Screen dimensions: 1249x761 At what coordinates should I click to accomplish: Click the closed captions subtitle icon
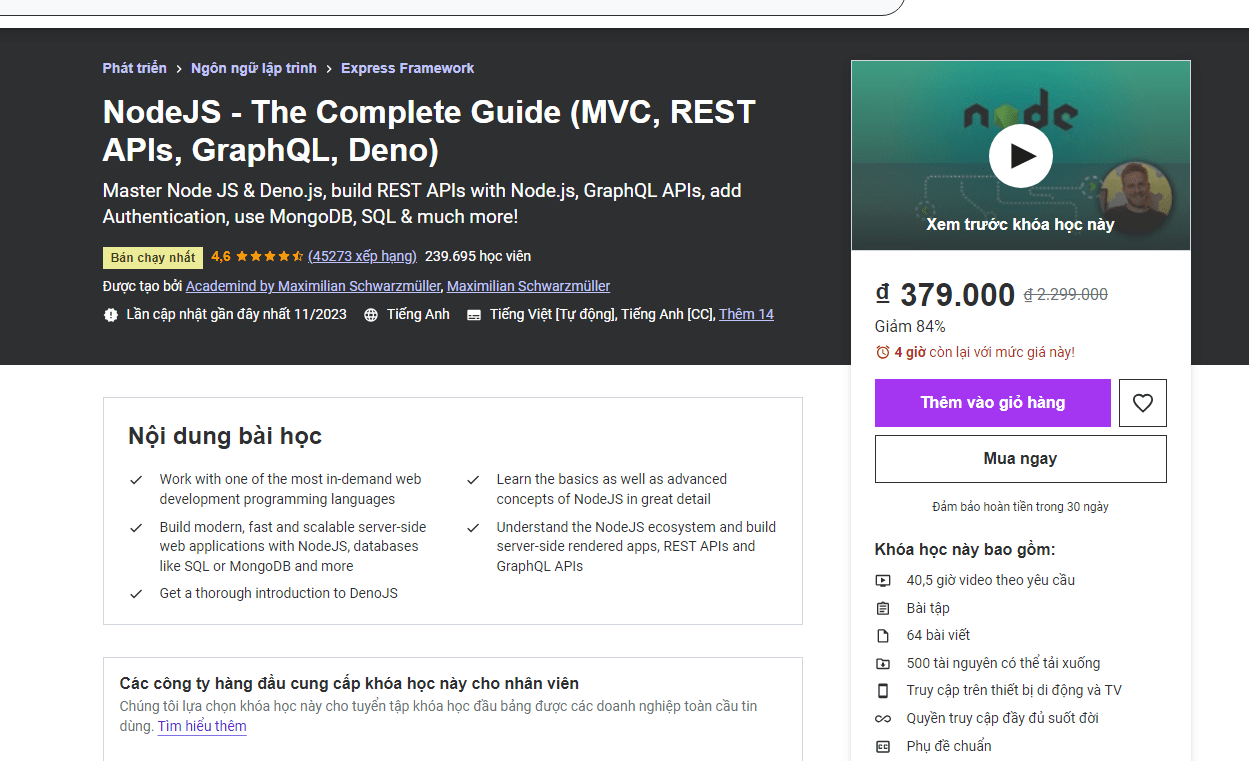tap(473, 315)
